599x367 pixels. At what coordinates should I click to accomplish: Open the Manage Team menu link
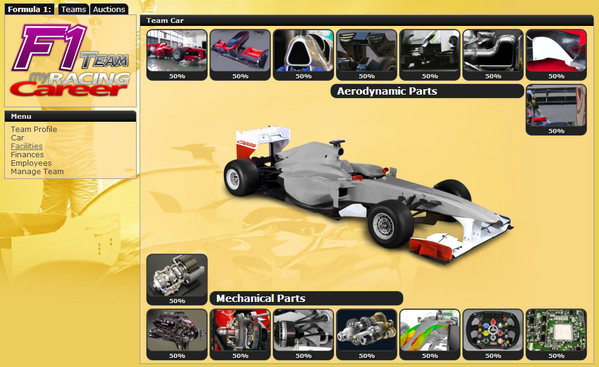(x=37, y=171)
